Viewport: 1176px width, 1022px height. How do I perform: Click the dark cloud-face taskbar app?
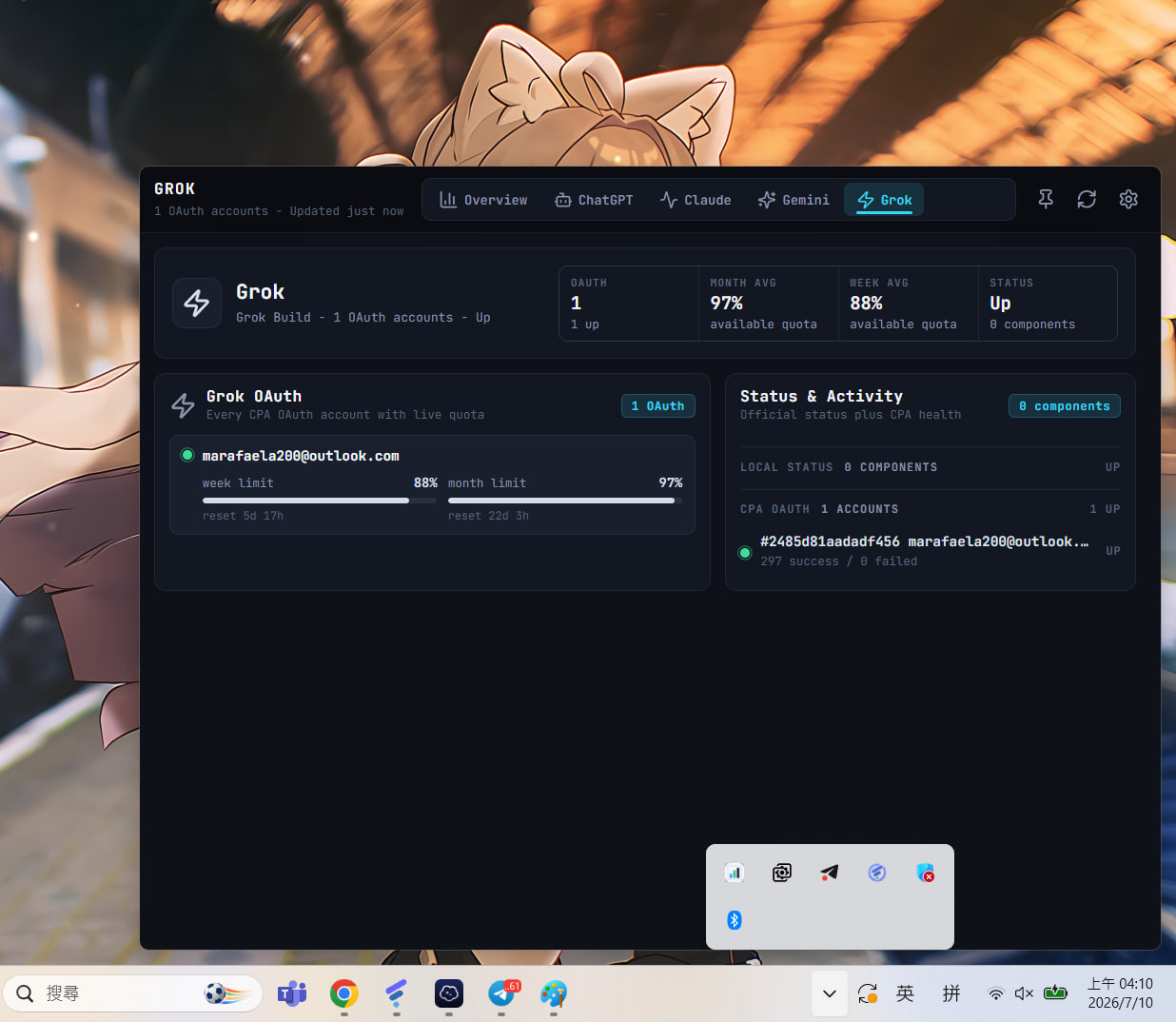pos(449,993)
